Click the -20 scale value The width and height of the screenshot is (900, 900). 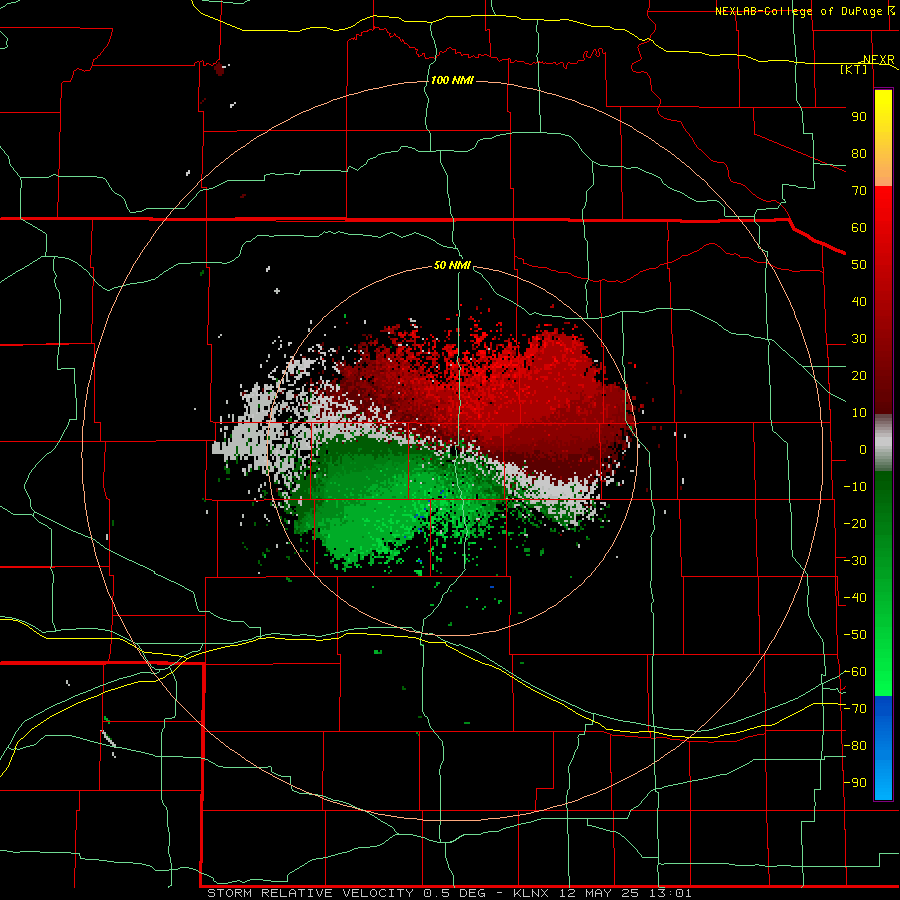point(855,524)
